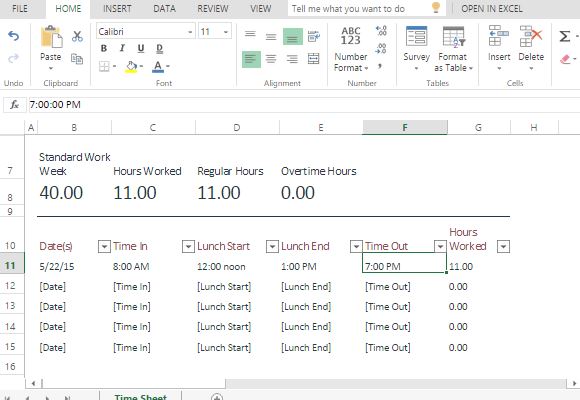Click the OPEN IN EXCEL button
This screenshot has width=580, height=400.
tap(492, 9)
